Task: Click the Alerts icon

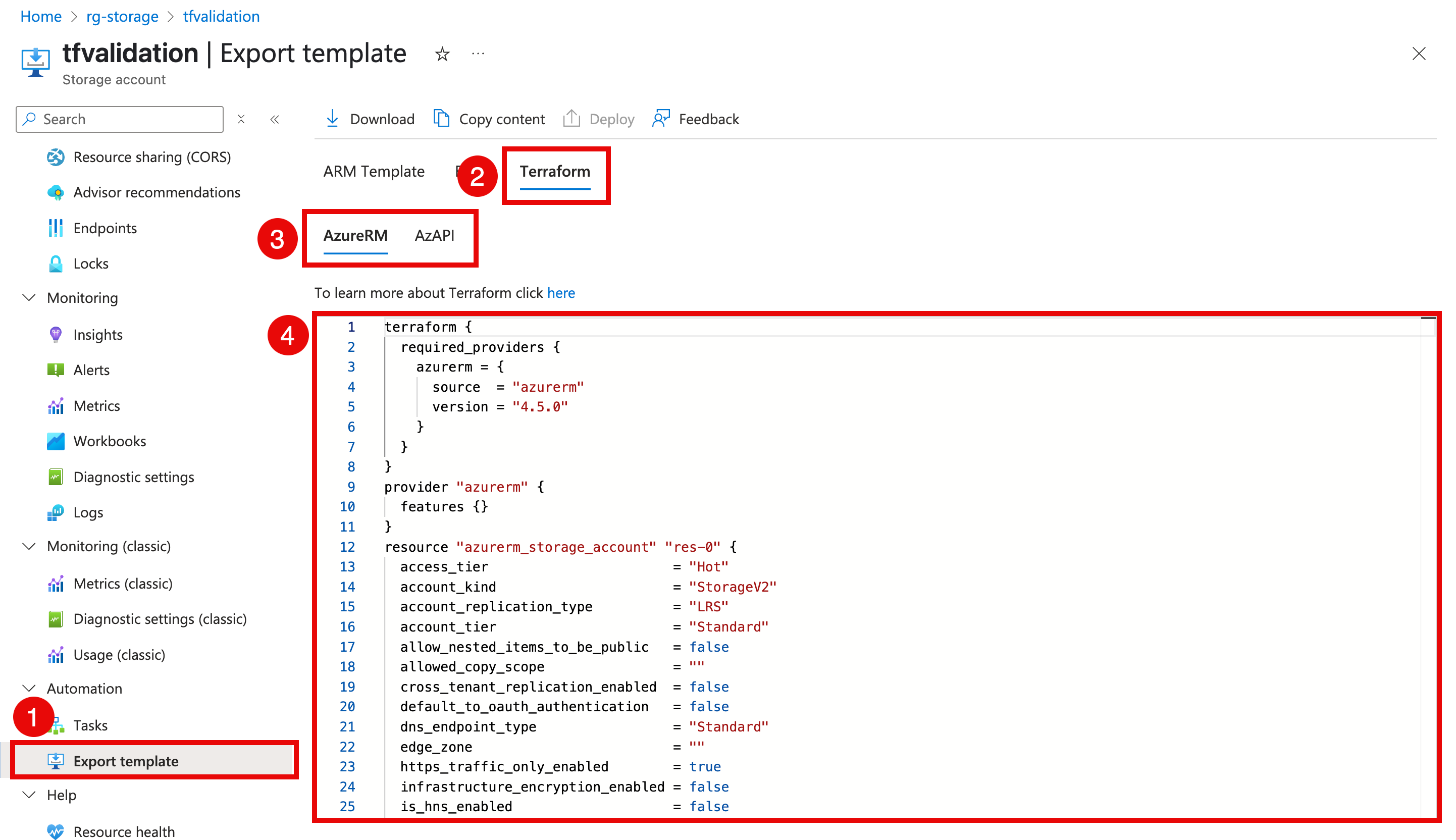Action: pyautogui.click(x=56, y=370)
